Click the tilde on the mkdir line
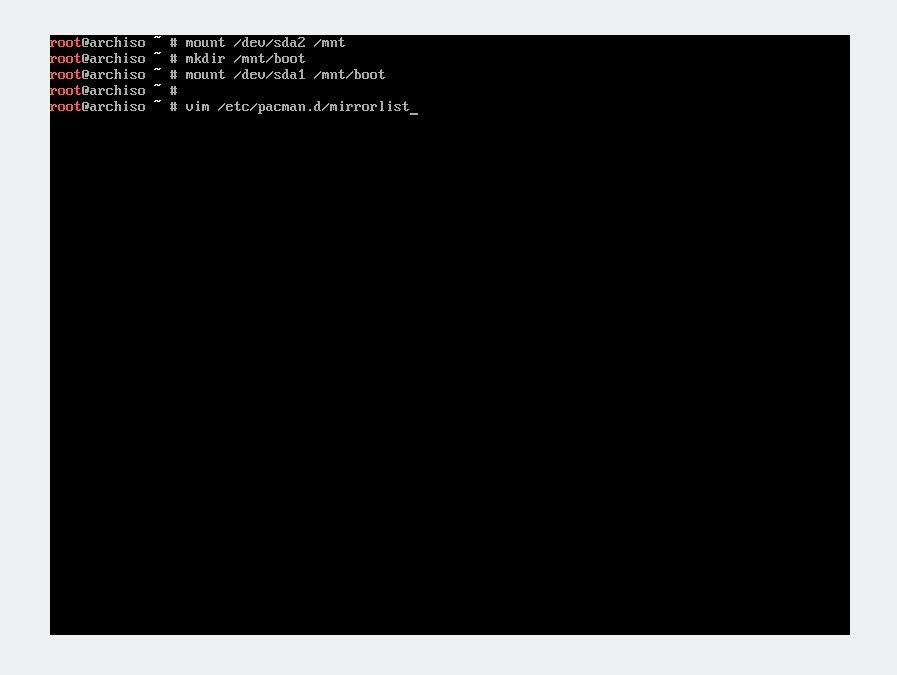 tap(157, 56)
